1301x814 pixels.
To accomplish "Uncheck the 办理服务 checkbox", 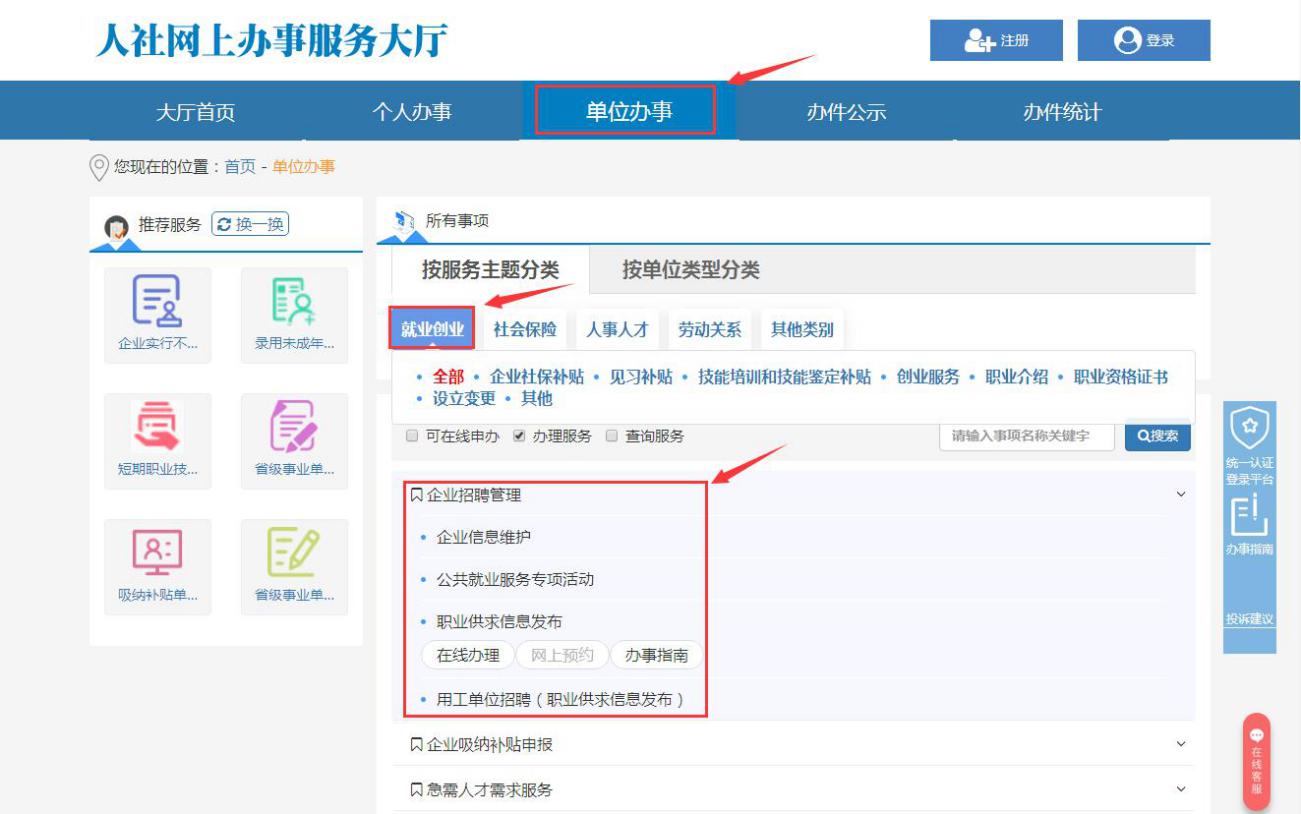I will click(x=519, y=436).
